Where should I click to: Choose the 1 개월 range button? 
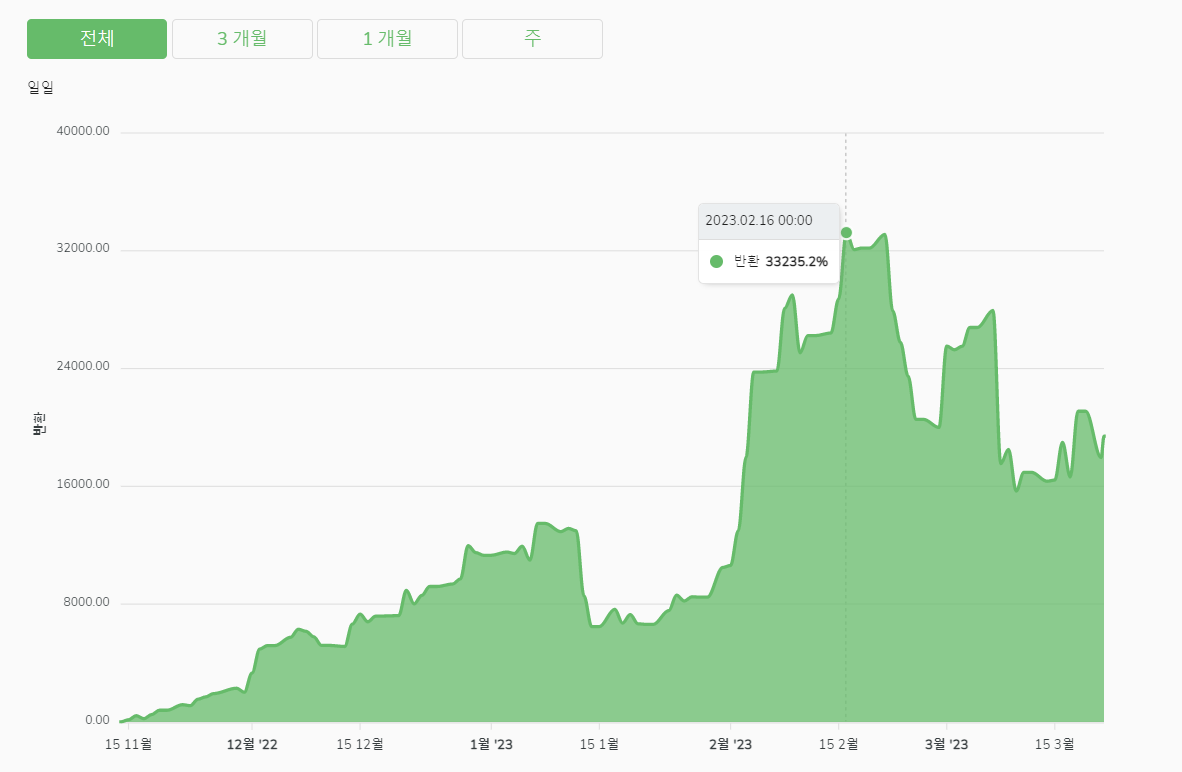click(387, 39)
